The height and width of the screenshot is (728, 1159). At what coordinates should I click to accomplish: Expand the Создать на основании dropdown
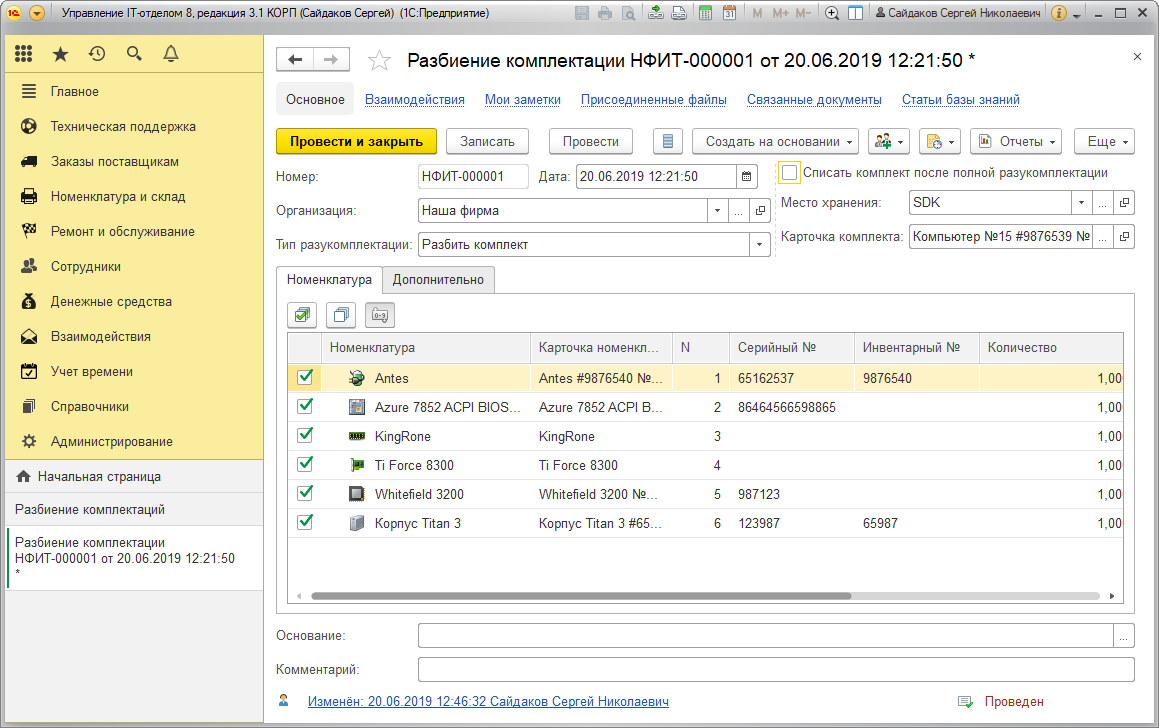[x=775, y=141]
